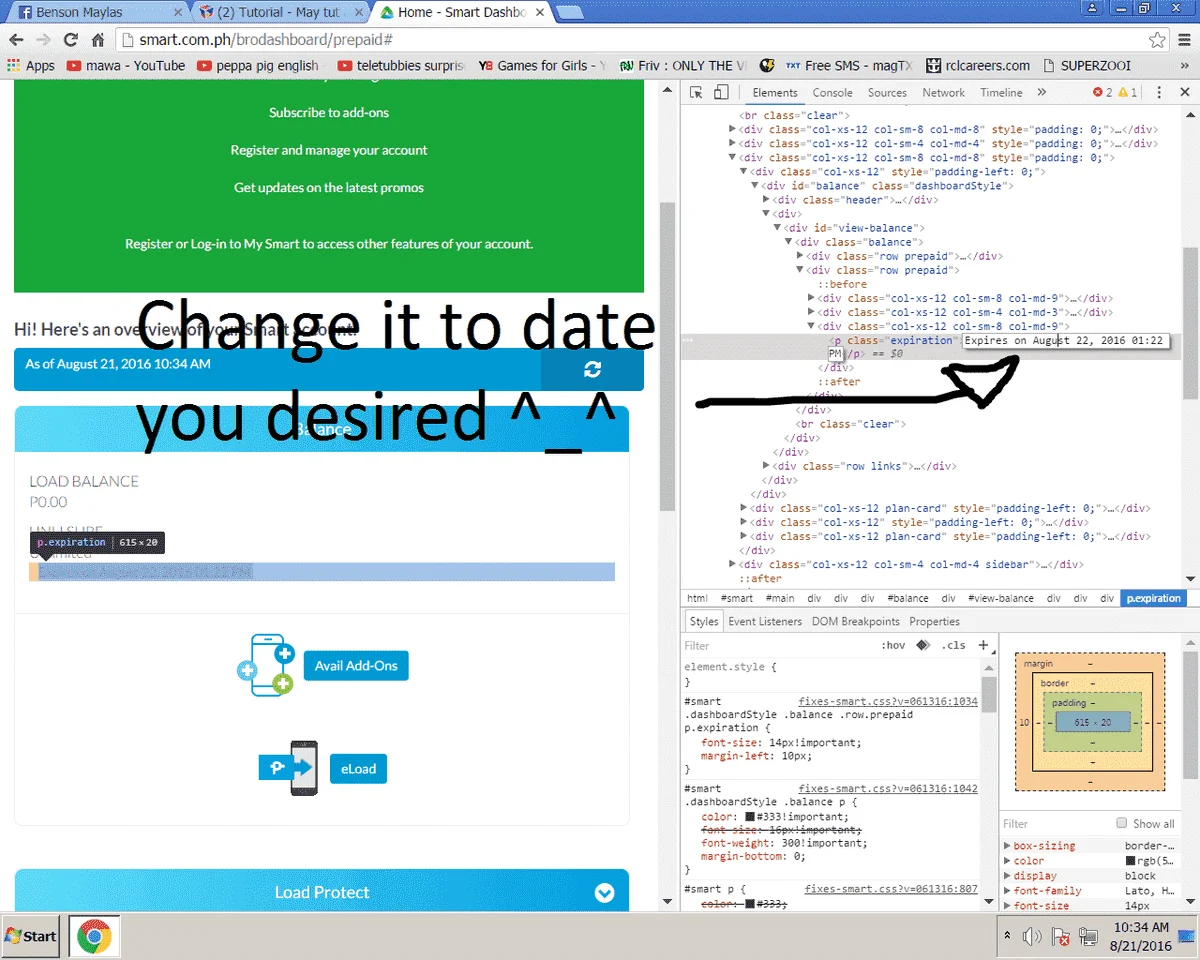Expand the div class="row links" node
1200x960 pixels.
(x=767, y=465)
